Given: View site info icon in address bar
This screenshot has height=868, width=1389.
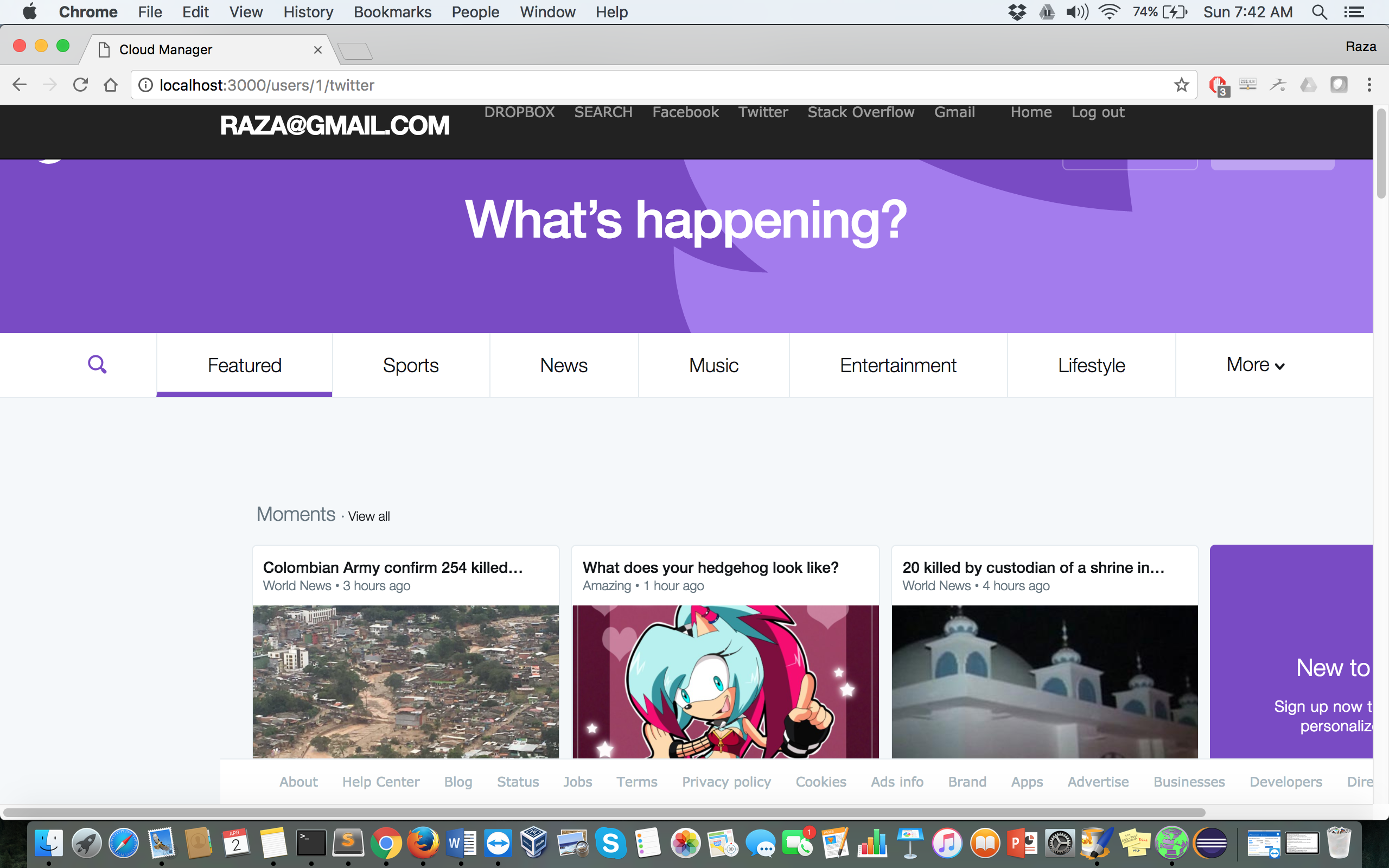Looking at the screenshot, I should [146, 85].
